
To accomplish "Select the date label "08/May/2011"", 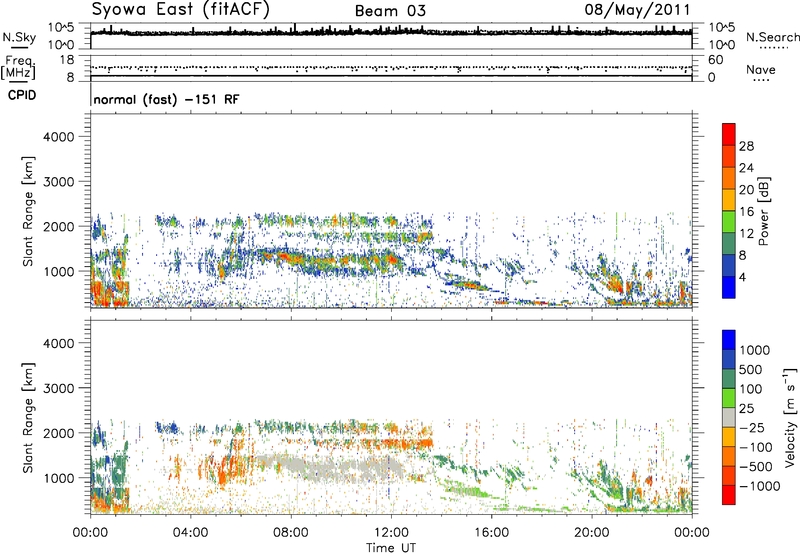I will point(637,9).
